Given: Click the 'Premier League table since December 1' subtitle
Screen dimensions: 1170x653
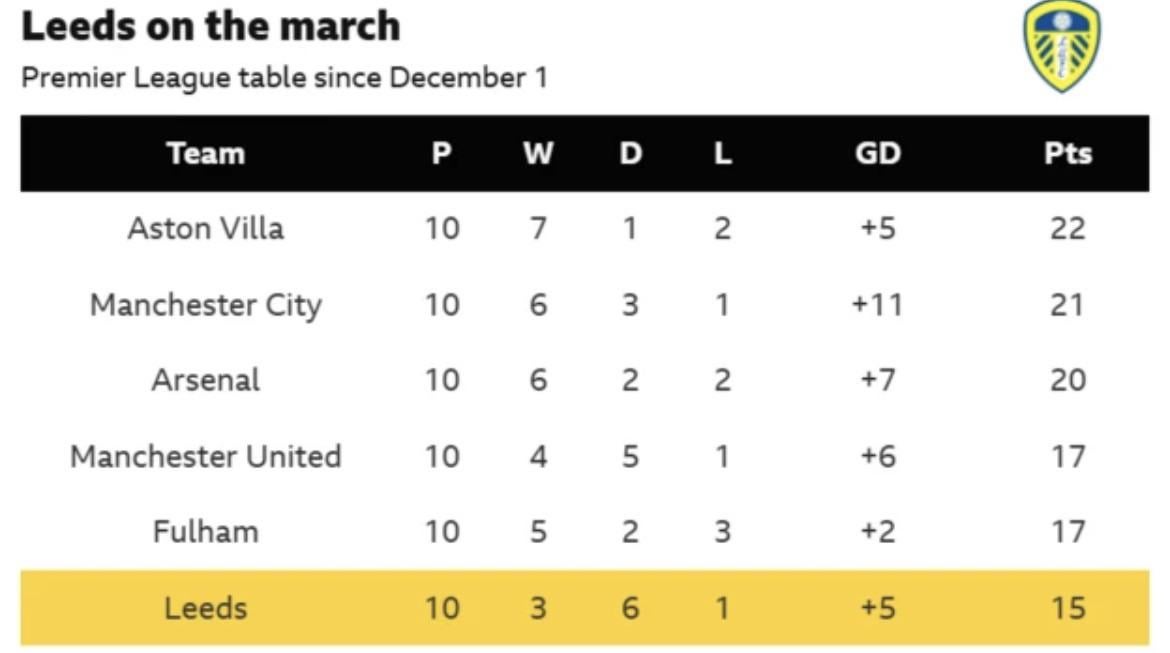Looking at the screenshot, I should [284, 78].
